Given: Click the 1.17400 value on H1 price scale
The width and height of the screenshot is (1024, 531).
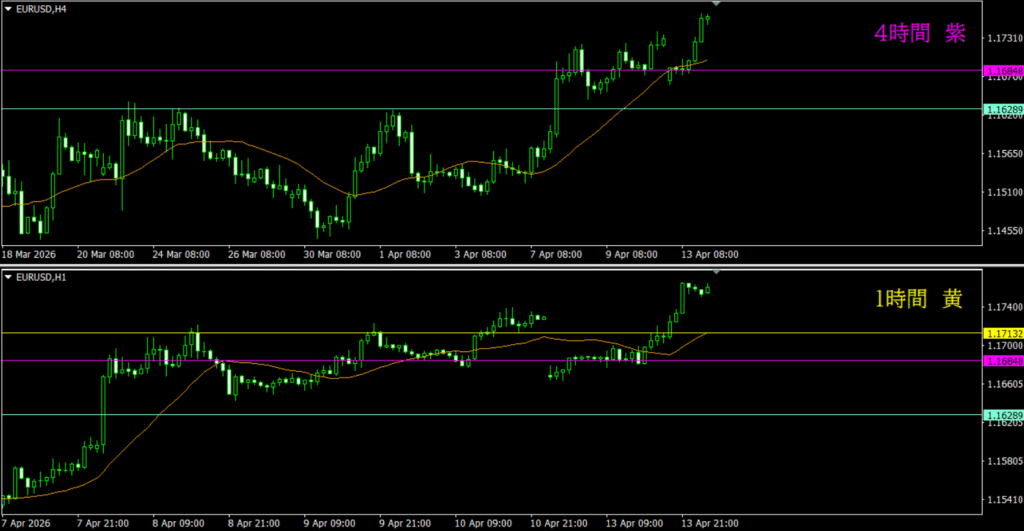Looking at the screenshot, I should pyautogui.click(x=1002, y=306).
